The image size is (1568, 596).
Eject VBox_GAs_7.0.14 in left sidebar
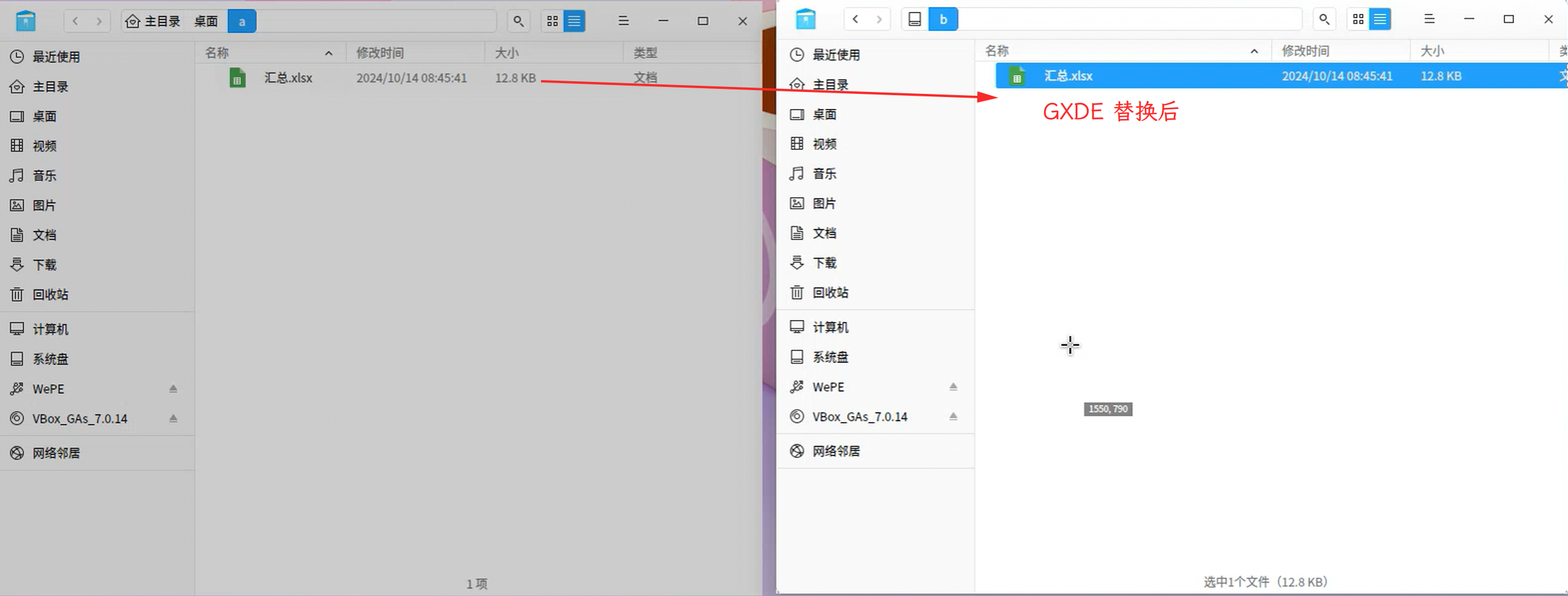click(x=173, y=418)
